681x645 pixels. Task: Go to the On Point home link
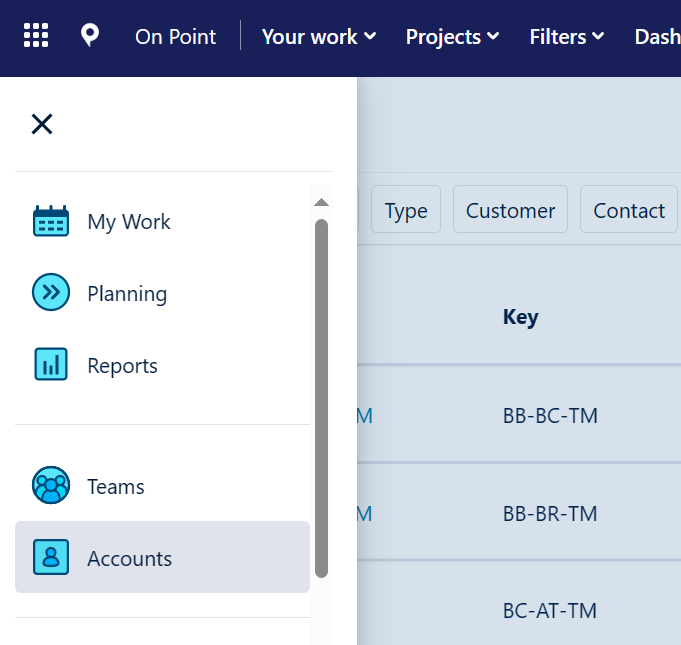pyautogui.click(x=175, y=37)
